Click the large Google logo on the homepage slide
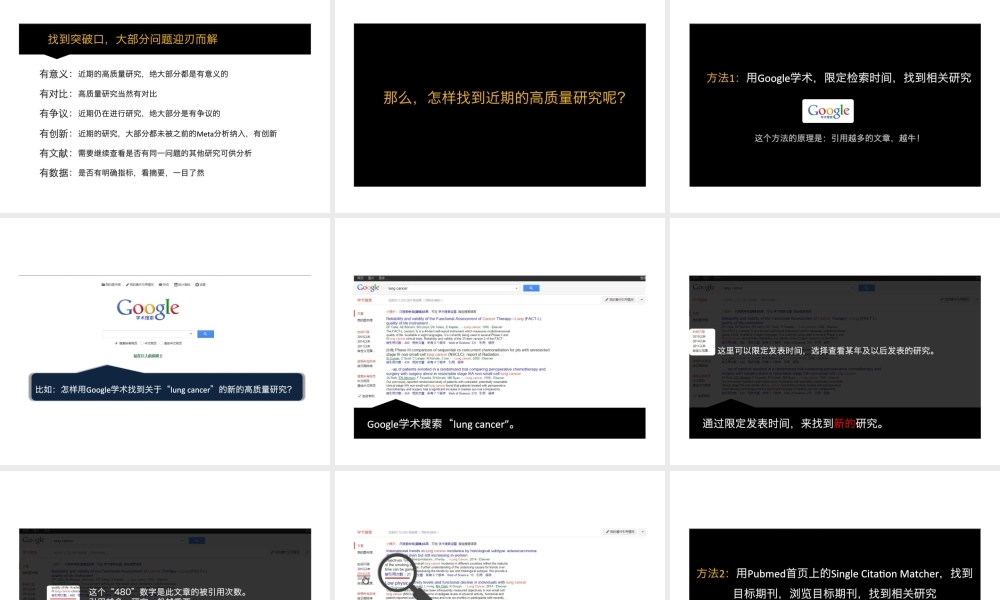The height and width of the screenshot is (600, 1000). point(148,309)
